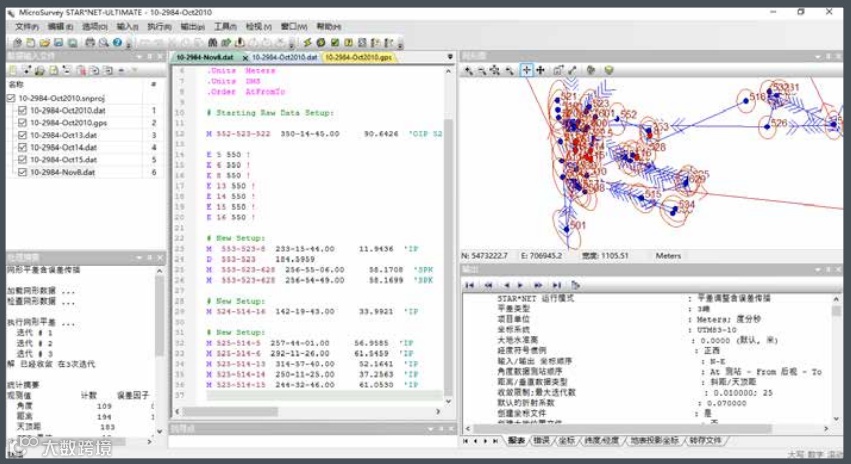Switch to 10-2984-Oct2010.dat editor tab
Screen dimensions: 851x464
[x=284, y=57]
